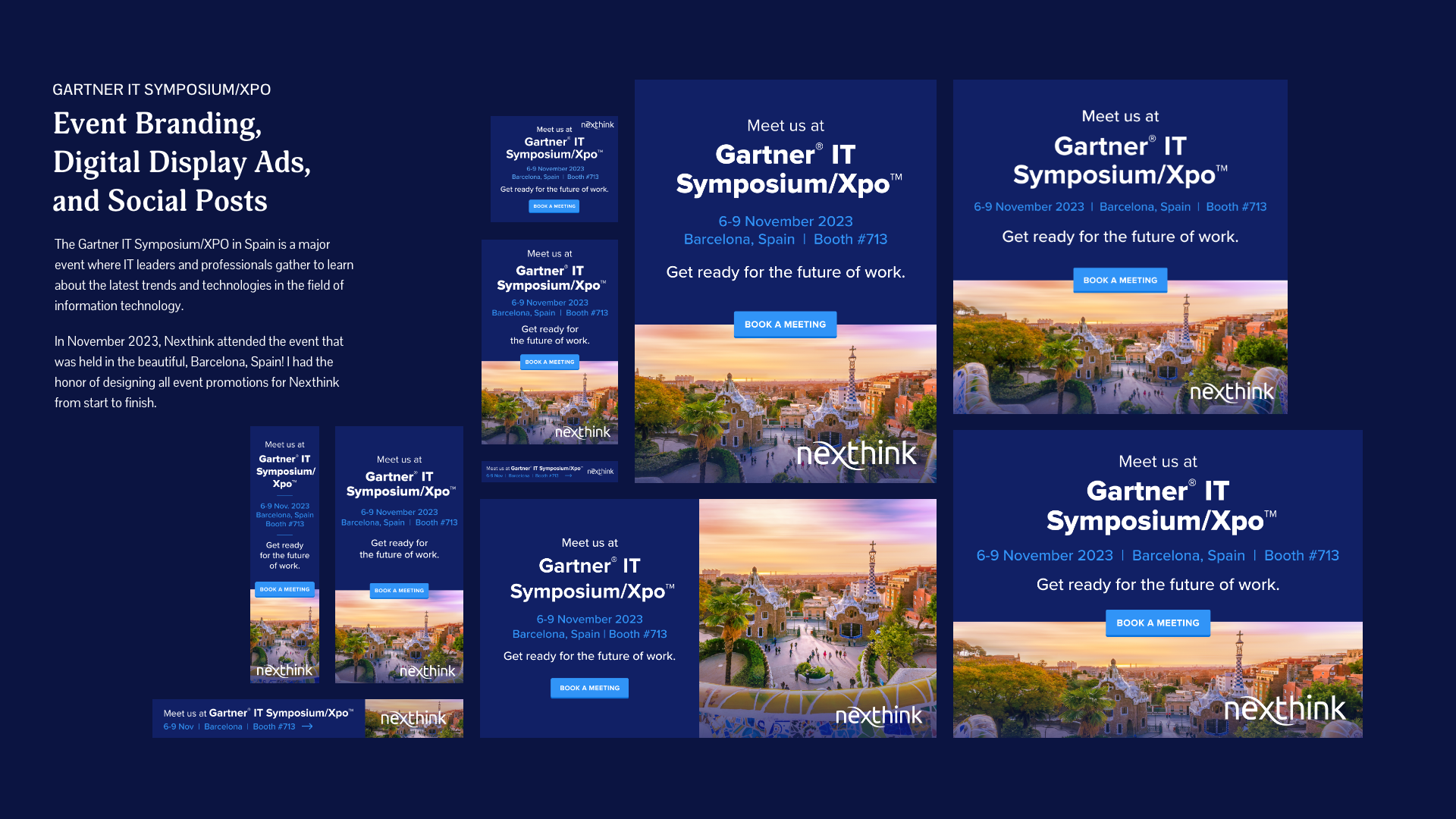The height and width of the screenshot is (819, 1456).
Task: Click the paragraph starting 'The Gartner IT Symposium/XPO in Spain'
Action: pyautogui.click(x=204, y=275)
